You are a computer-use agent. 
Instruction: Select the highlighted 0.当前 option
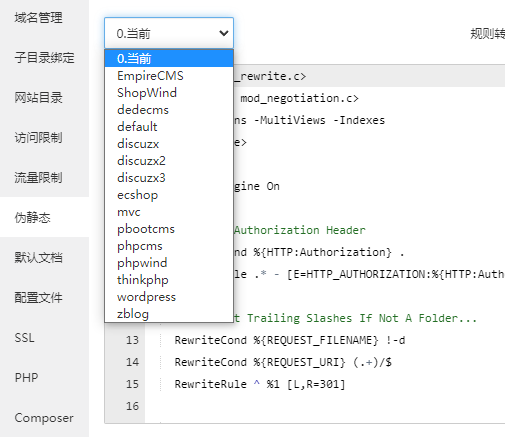(169, 58)
